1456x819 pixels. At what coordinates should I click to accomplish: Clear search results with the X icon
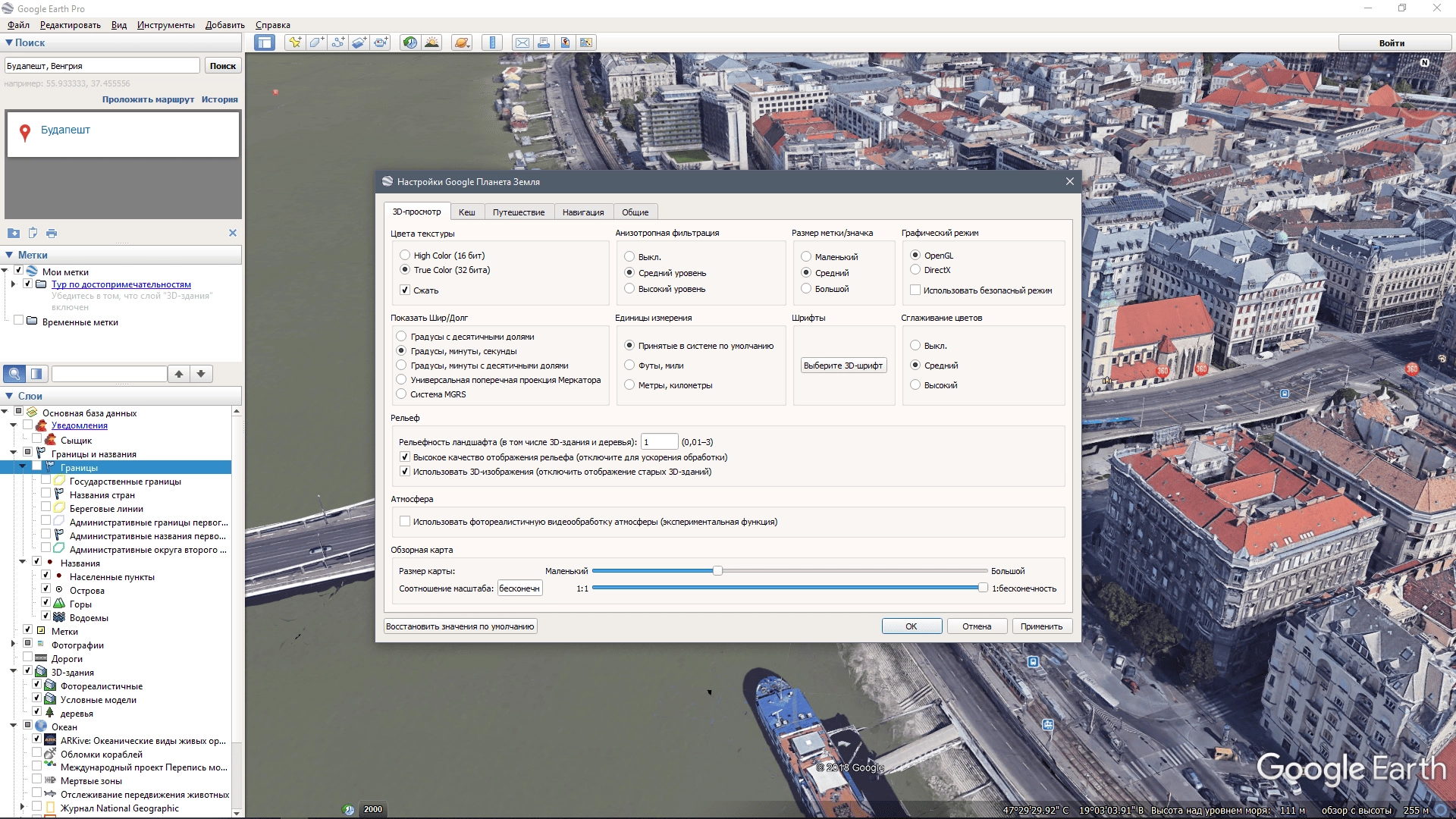pos(233,233)
